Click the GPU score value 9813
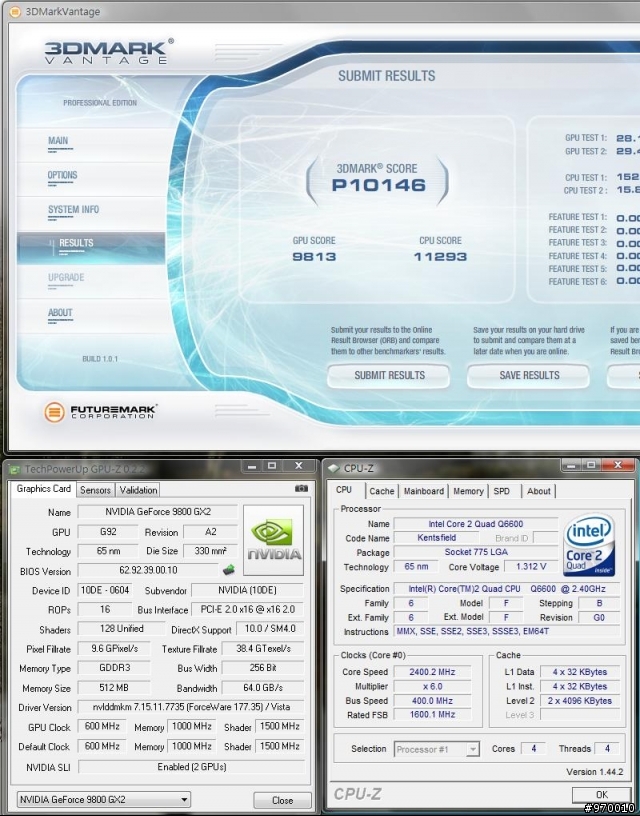This screenshot has height=816, width=640. pos(314,257)
